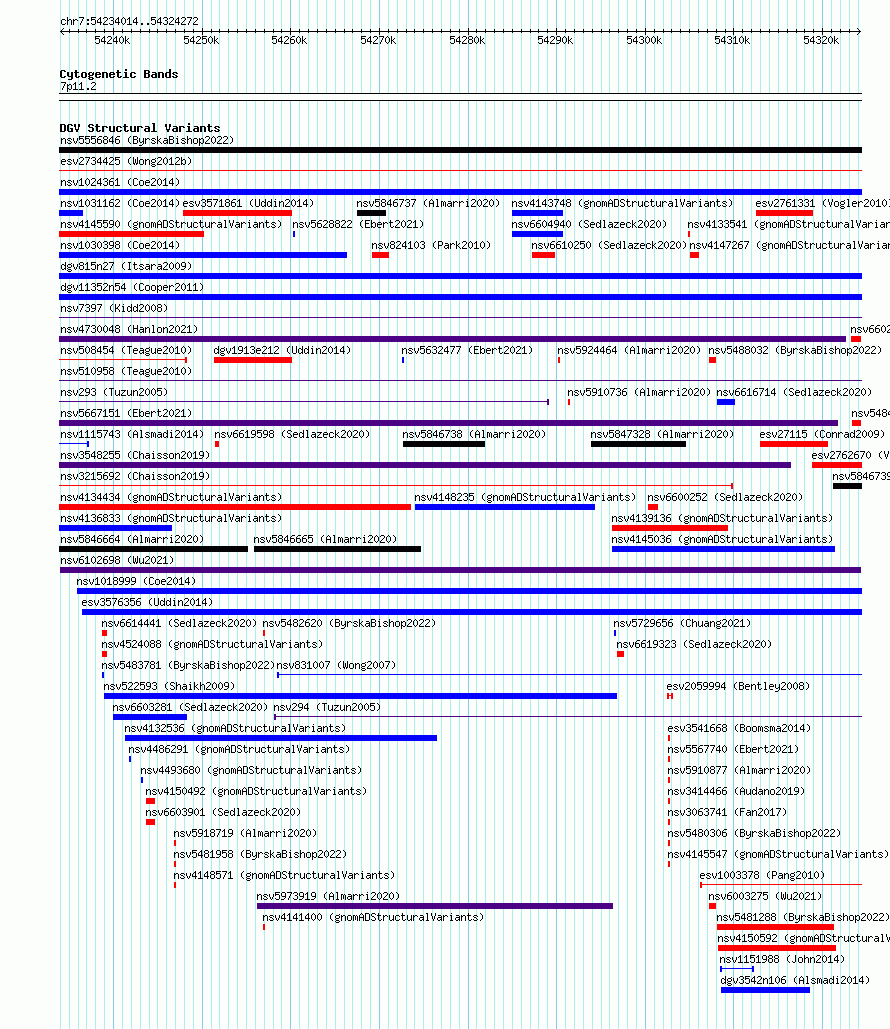Select nsv824103 (Park2010) red bar
Image resolution: width=890 pixels, height=1029 pixels.
click(x=380, y=255)
